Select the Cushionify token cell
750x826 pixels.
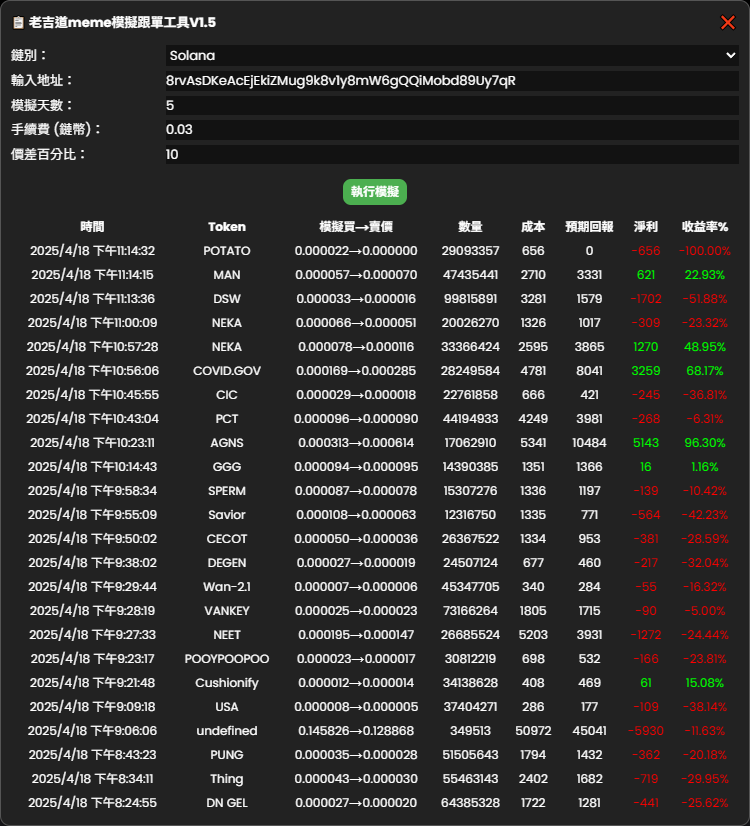227,683
